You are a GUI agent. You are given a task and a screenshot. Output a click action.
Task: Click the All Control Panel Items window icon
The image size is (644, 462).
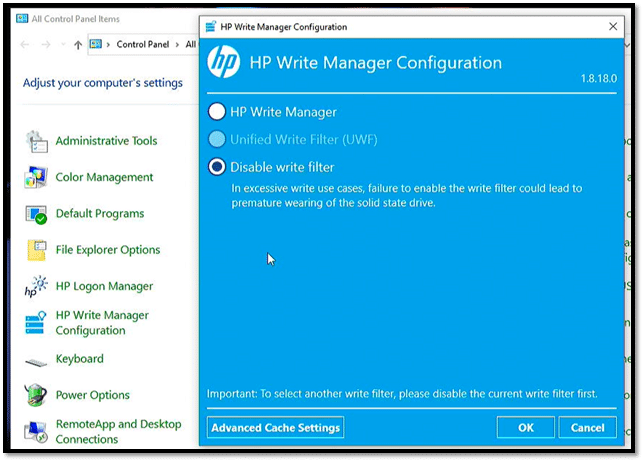pyautogui.click(x=22, y=18)
